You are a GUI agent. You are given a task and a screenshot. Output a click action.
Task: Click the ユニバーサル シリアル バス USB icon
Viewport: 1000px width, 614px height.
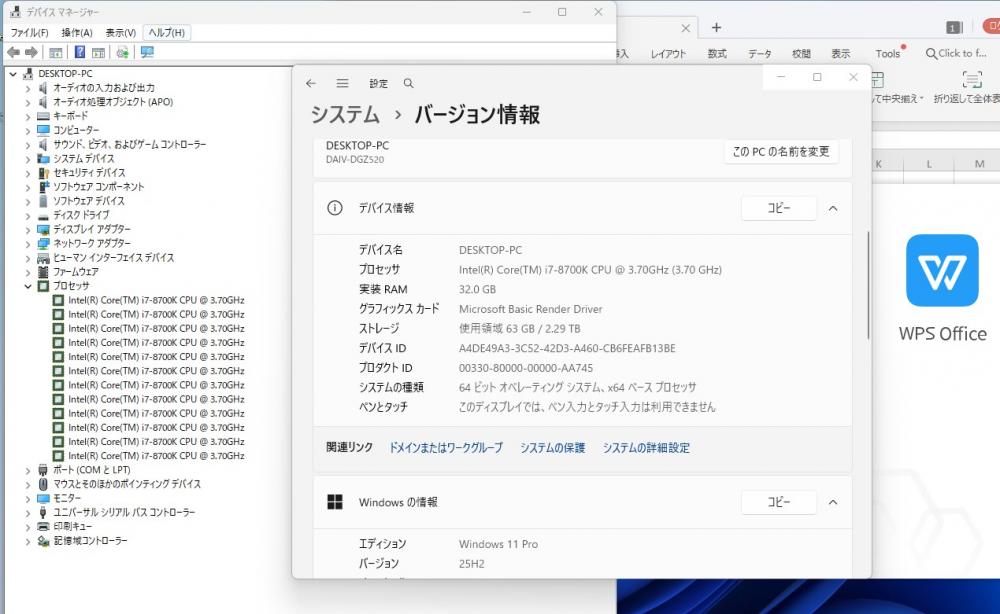[43, 513]
